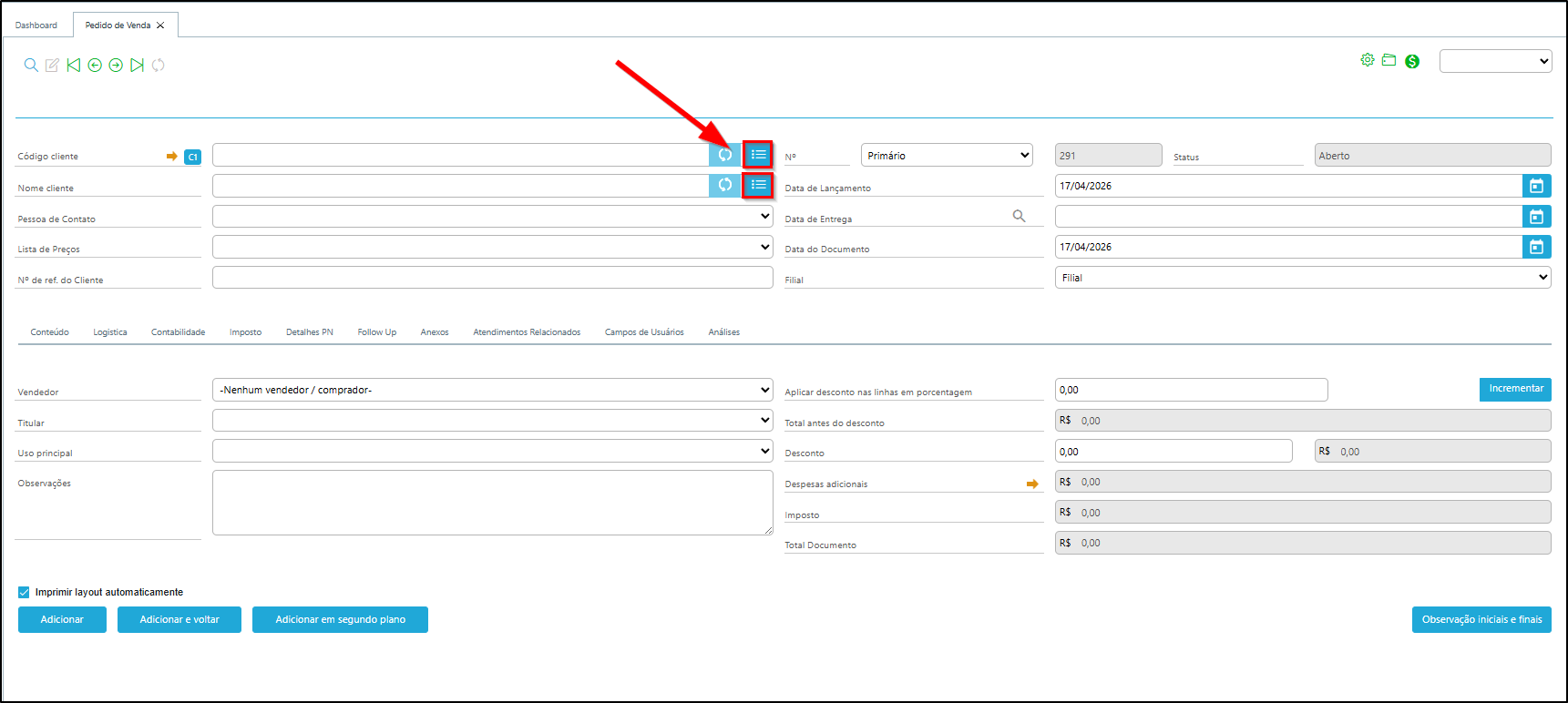Open the Primário series dropdown
This screenshot has width=1568, height=703.
(947, 156)
